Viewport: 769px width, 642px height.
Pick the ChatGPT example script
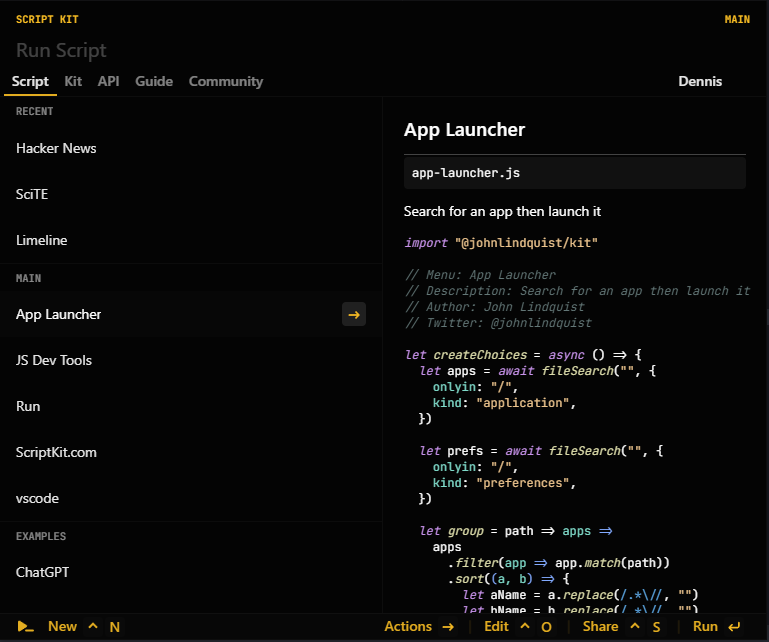[x=42, y=573]
